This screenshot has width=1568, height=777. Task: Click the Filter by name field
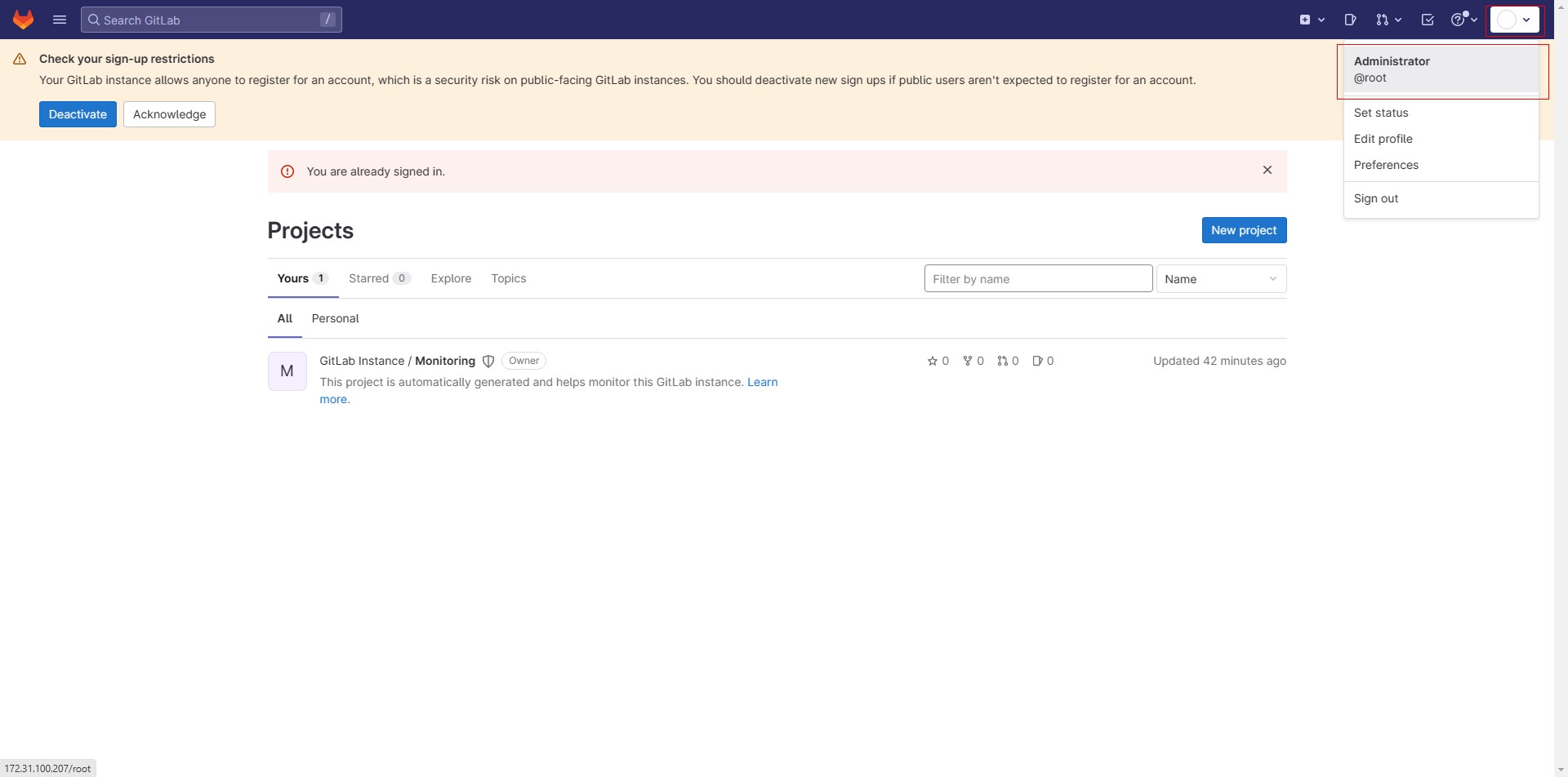(x=1038, y=278)
